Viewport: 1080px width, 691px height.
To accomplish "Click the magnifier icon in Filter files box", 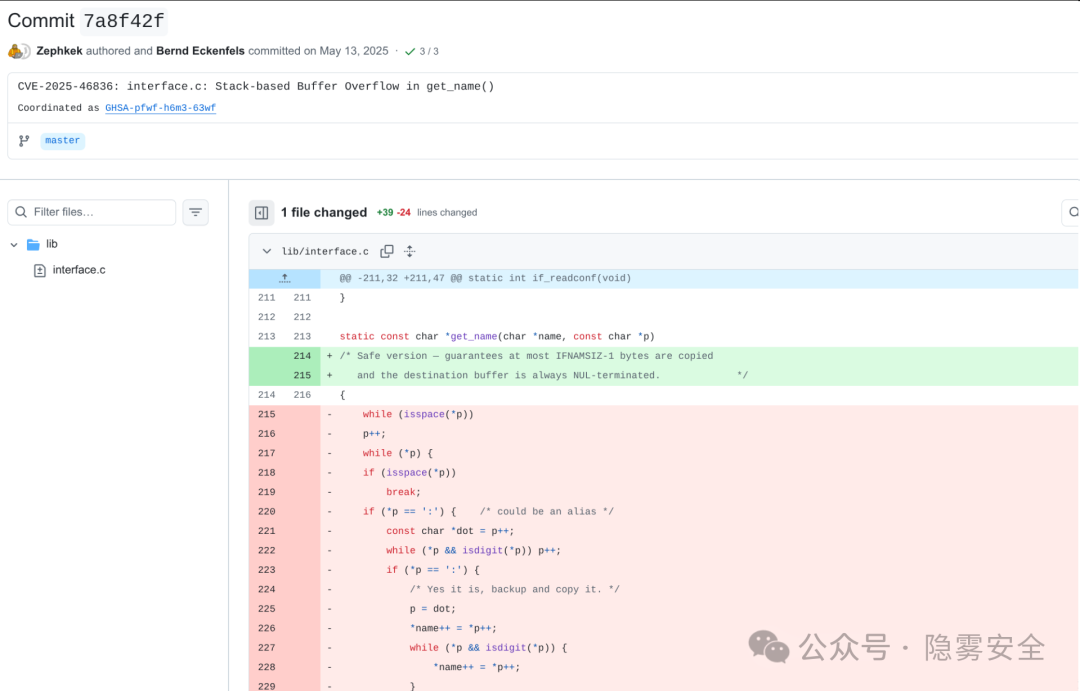I will (x=21, y=212).
